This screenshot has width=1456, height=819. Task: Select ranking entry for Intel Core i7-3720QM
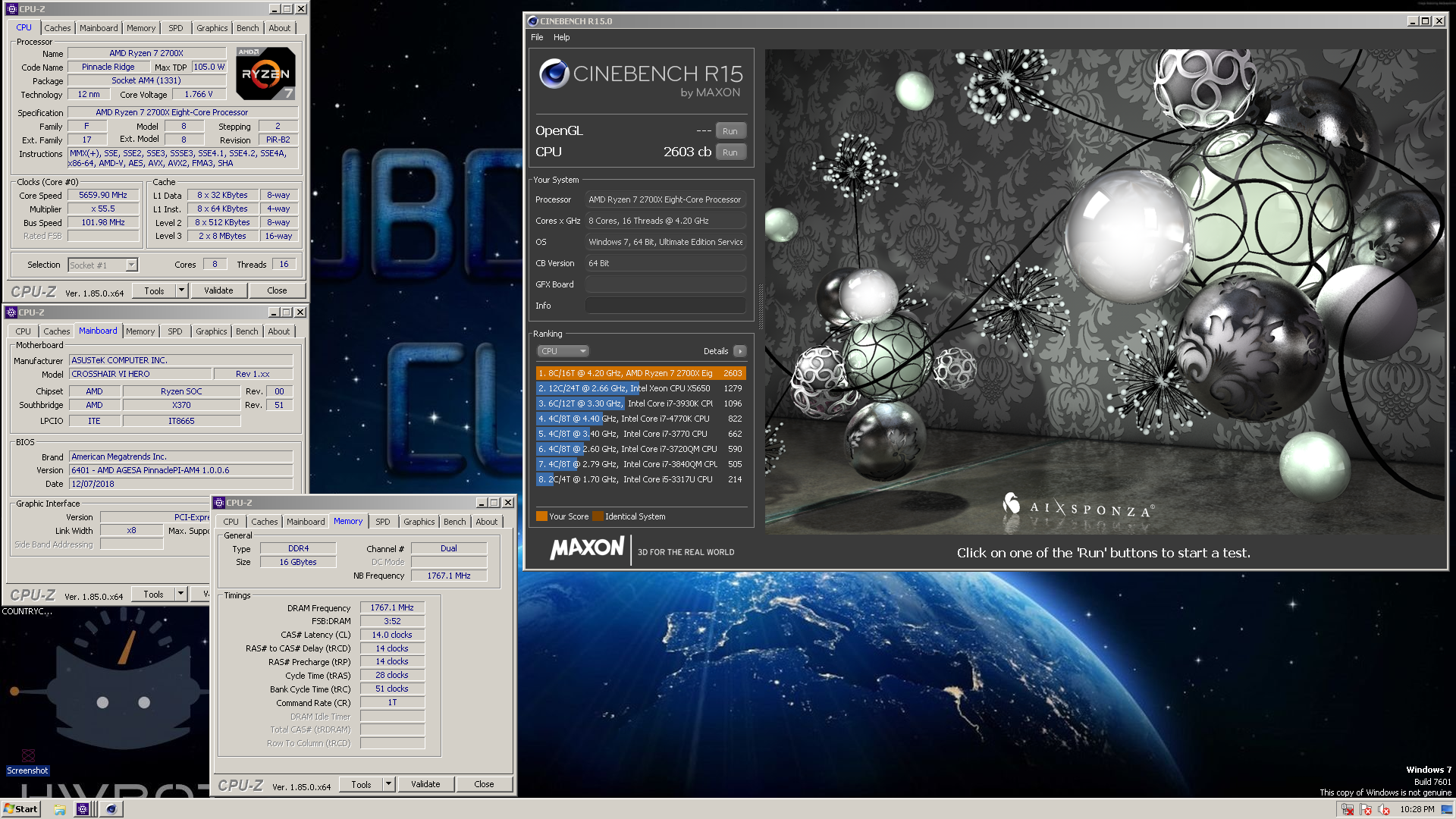tap(641, 449)
